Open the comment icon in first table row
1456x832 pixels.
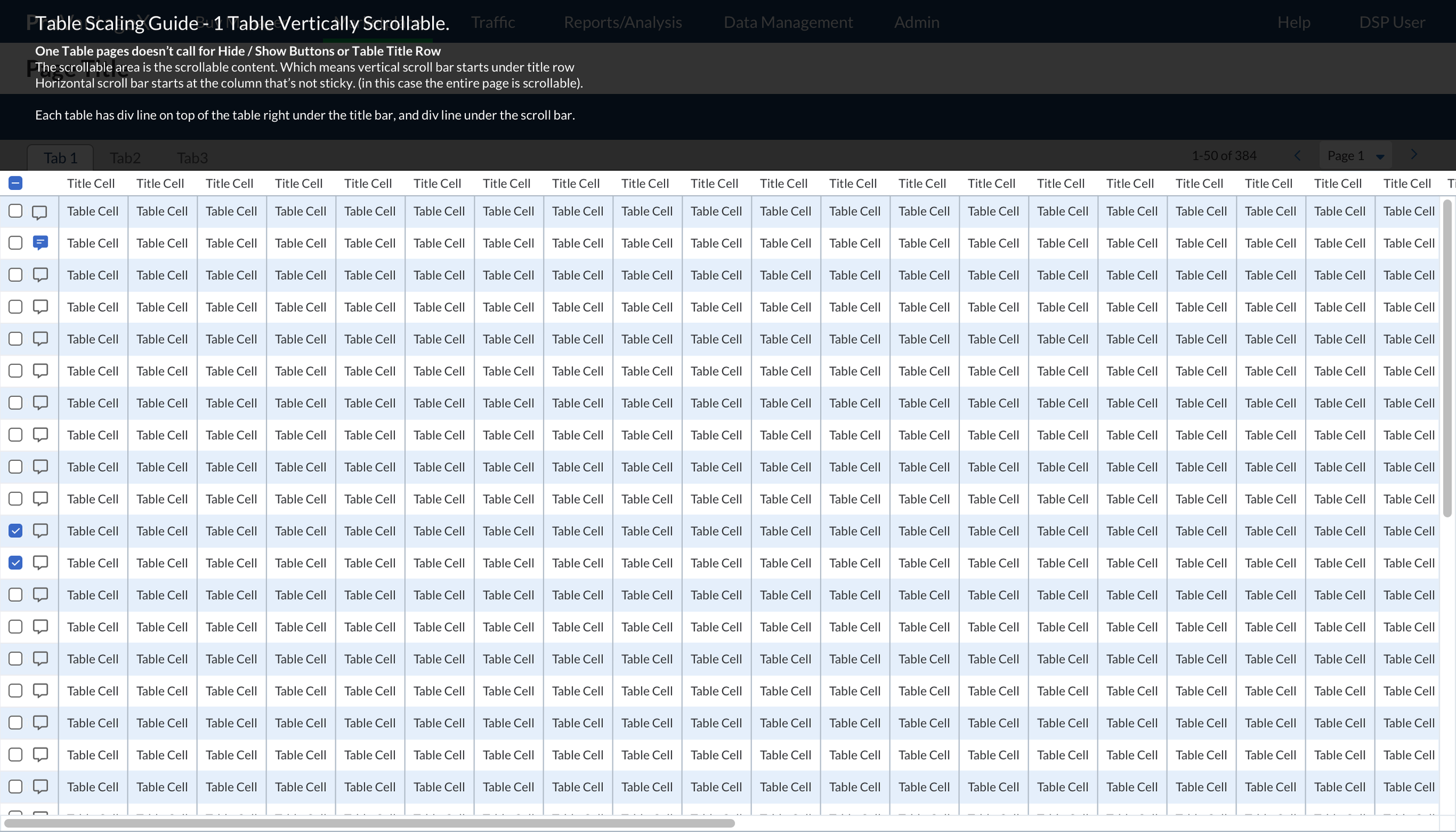[40, 211]
